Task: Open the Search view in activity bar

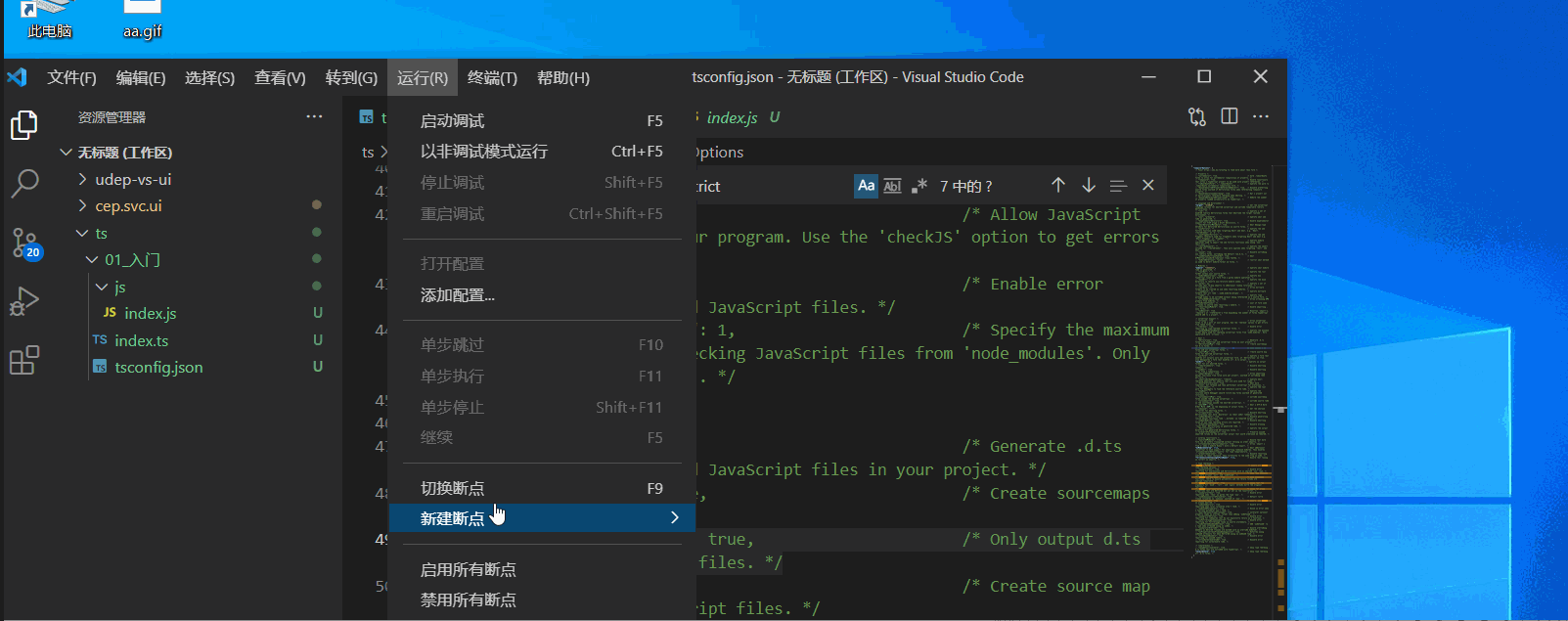Action: point(24,183)
